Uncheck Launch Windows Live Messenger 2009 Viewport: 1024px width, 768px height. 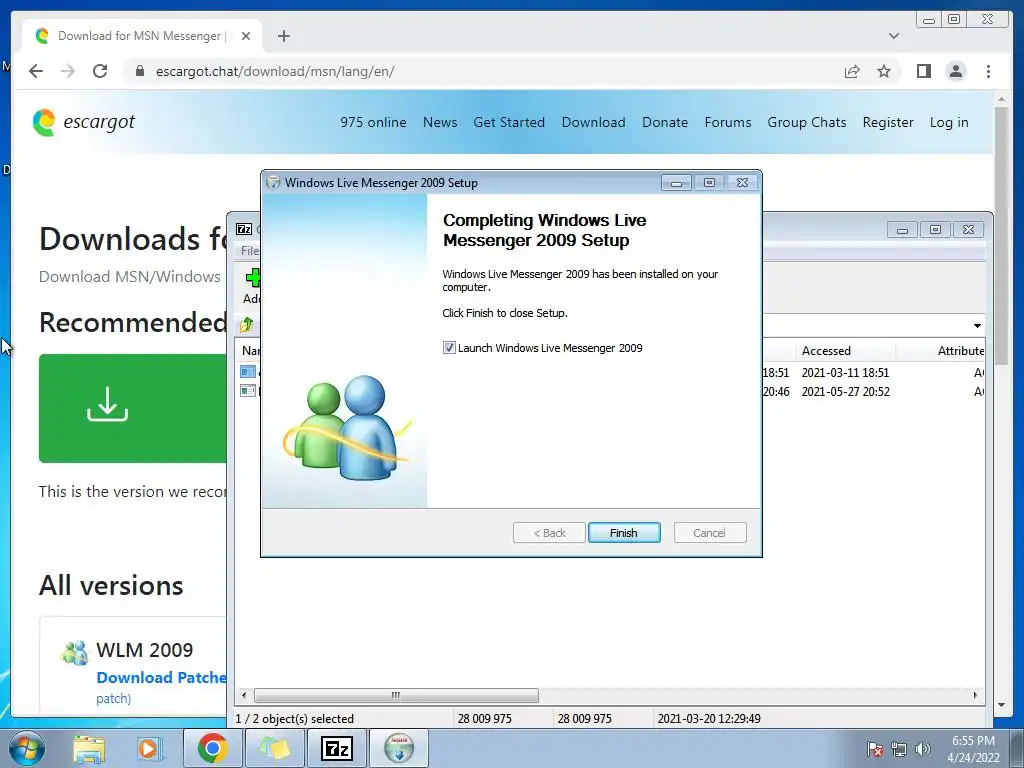click(x=449, y=348)
